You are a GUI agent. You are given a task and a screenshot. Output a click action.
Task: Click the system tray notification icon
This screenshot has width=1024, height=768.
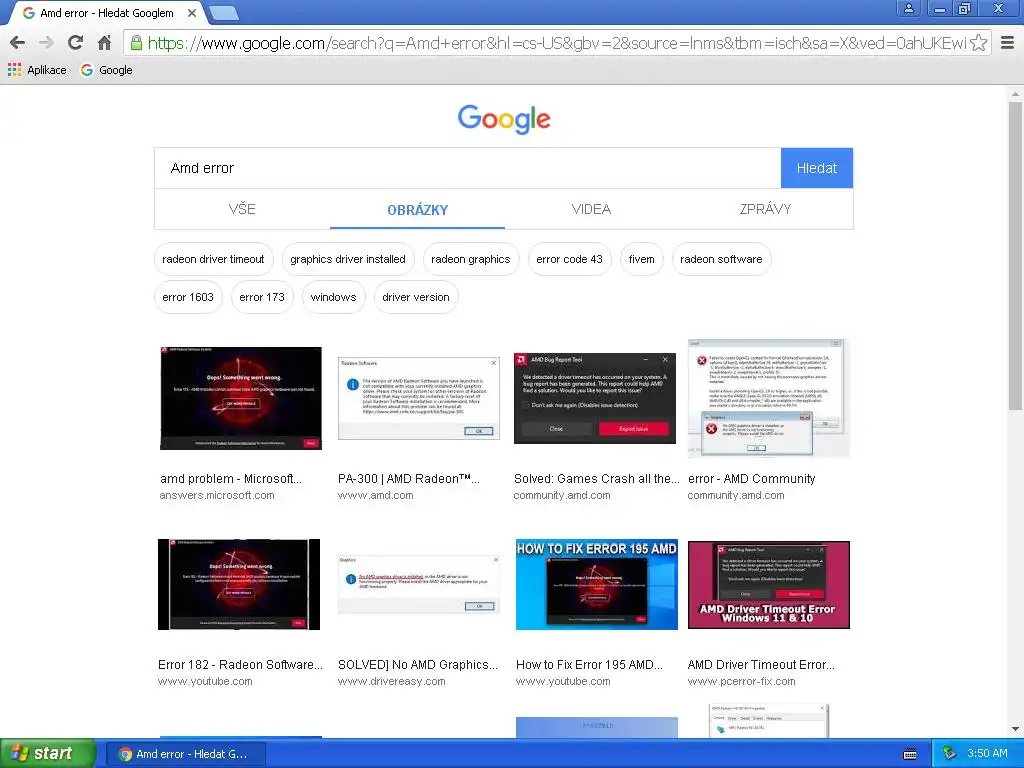[950, 754]
